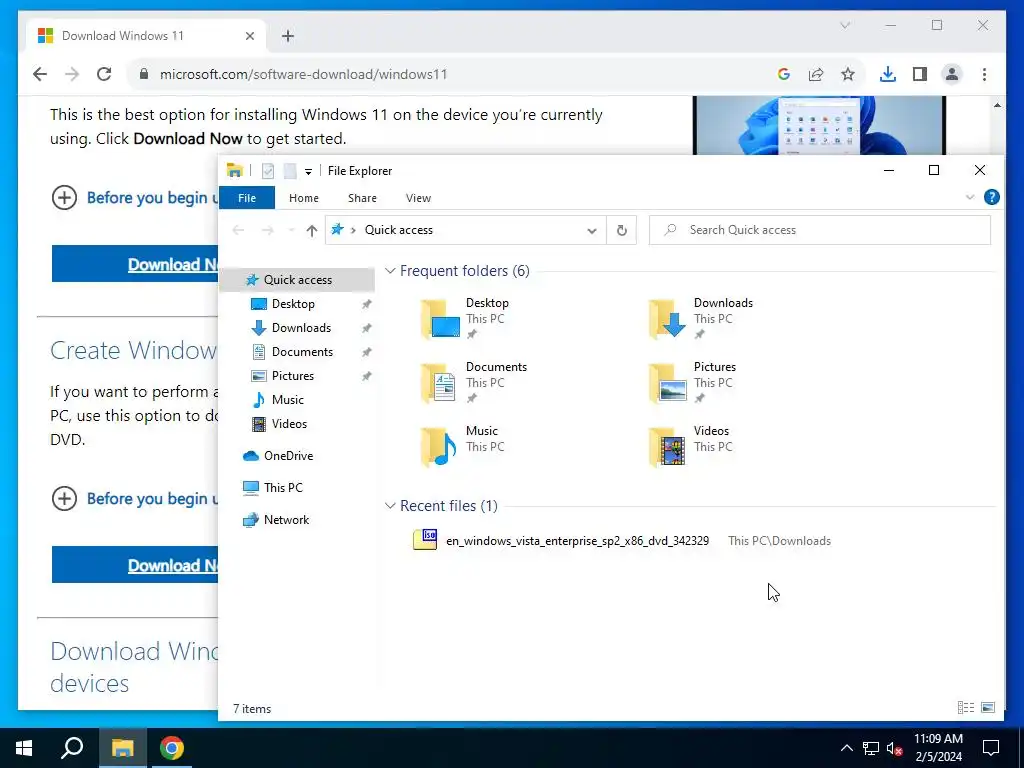
Task: Open a new Chrome tab with plus button
Action: [288, 36]
